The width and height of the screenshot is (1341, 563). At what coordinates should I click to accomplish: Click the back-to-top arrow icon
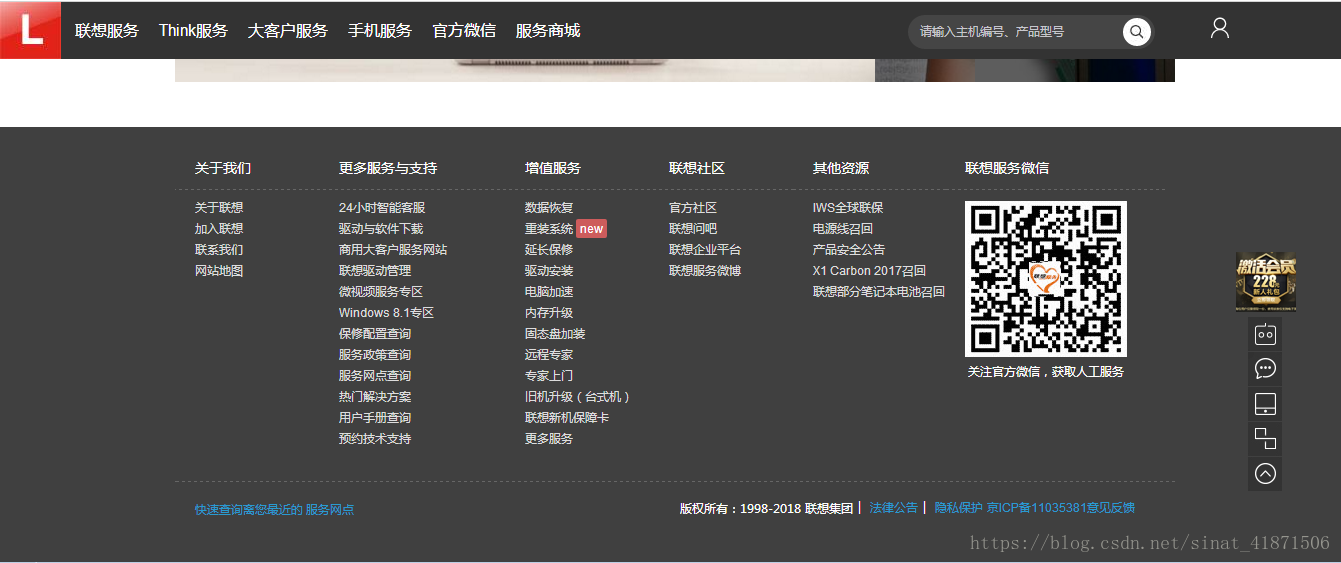pyautogui.click(x=1265, y=474)
